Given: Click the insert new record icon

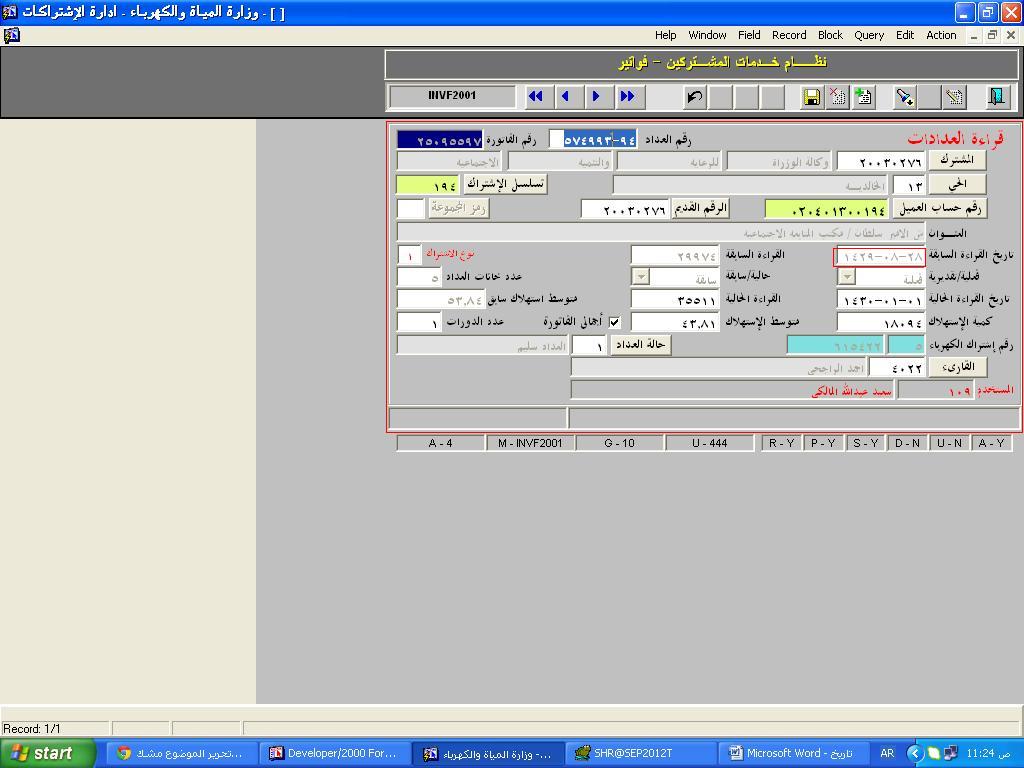Looking at the screenshot, I should pos(863,97).
